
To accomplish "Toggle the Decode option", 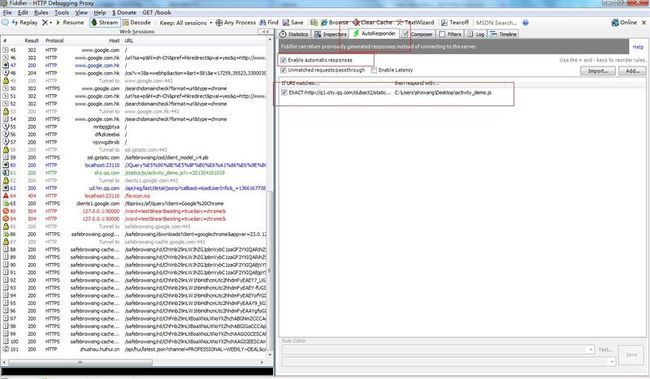I will coord(136,22).
